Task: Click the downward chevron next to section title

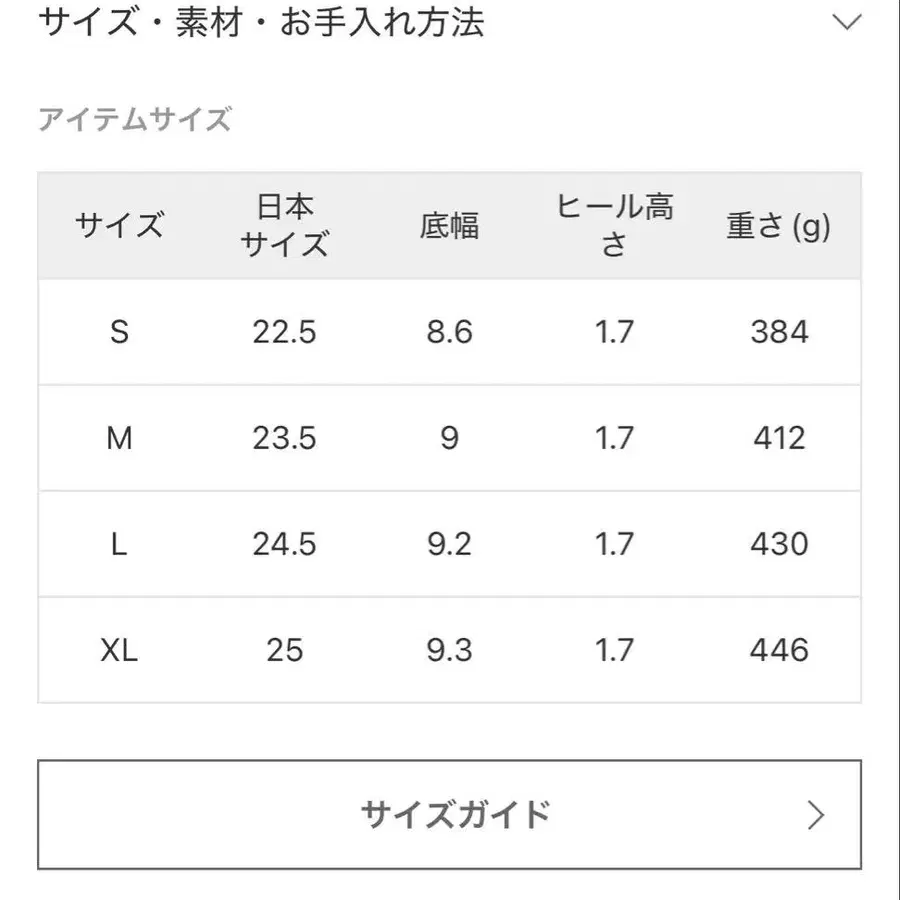Action: 848,20
